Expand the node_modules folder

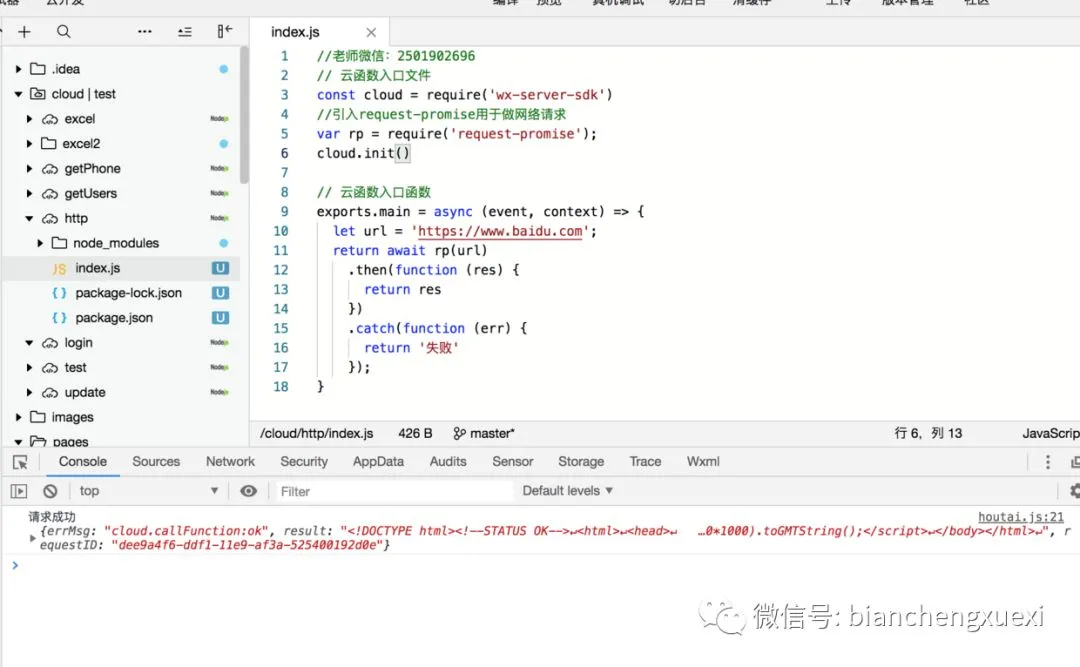(40, 243)
